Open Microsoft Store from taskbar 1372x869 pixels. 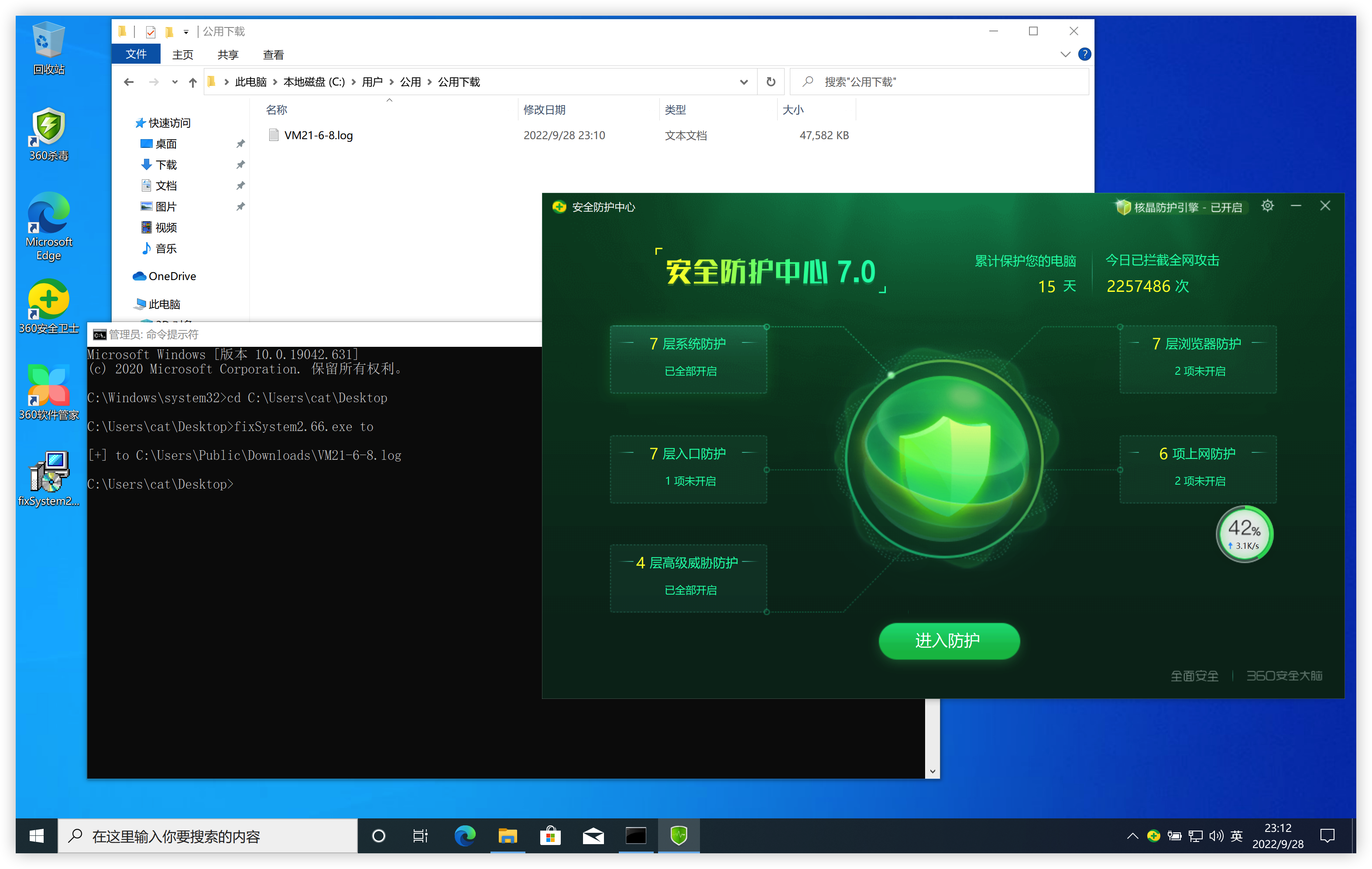click(x=550, y=835)
